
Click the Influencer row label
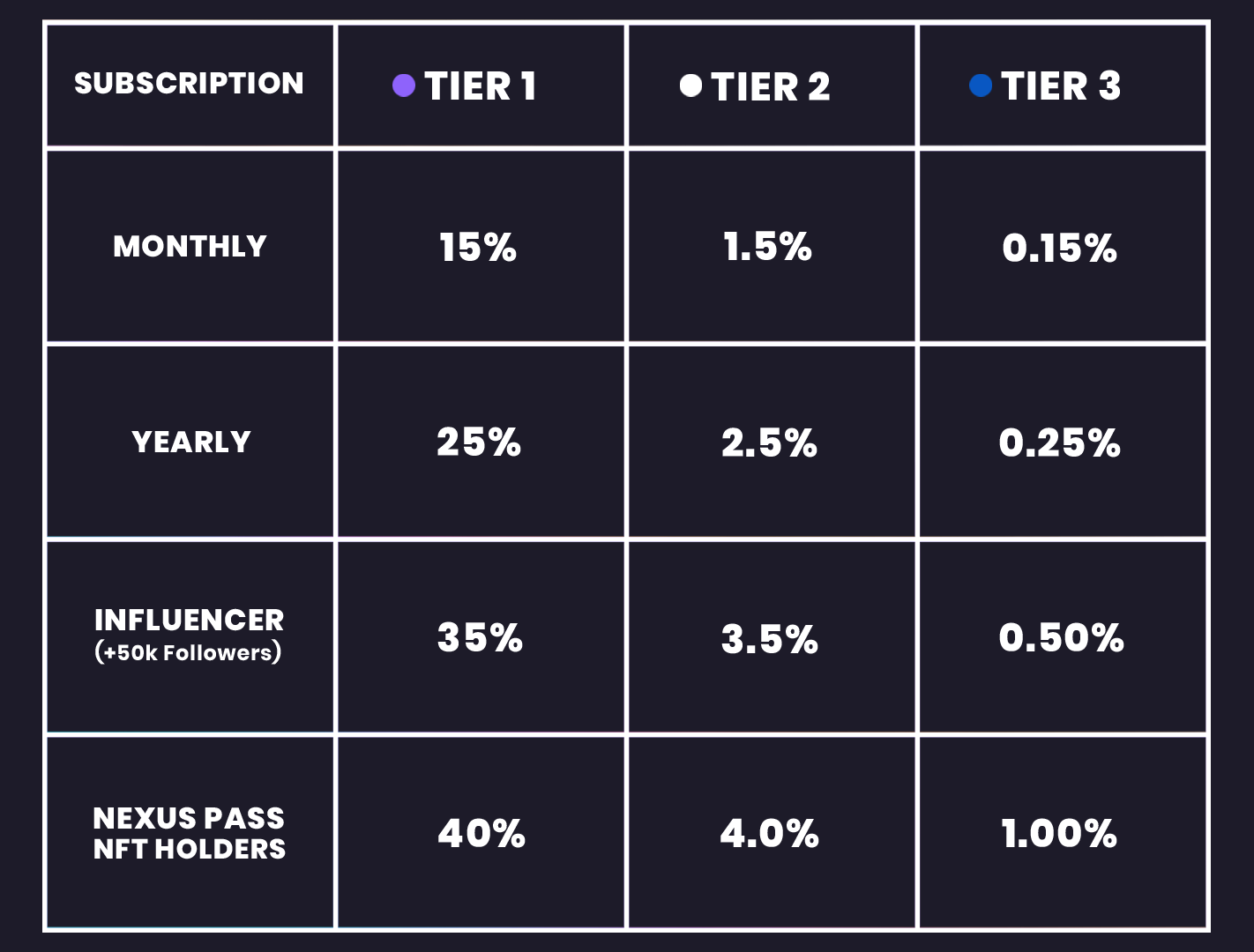[189, 635]
